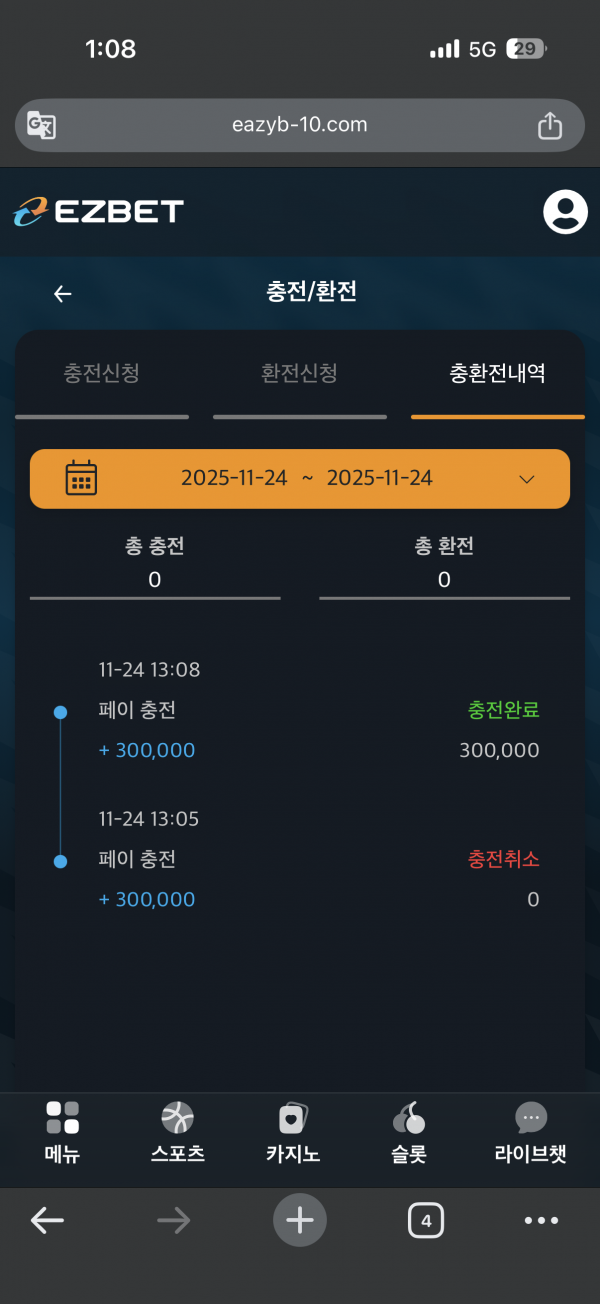Open the user profile icon

coord(565,211)
